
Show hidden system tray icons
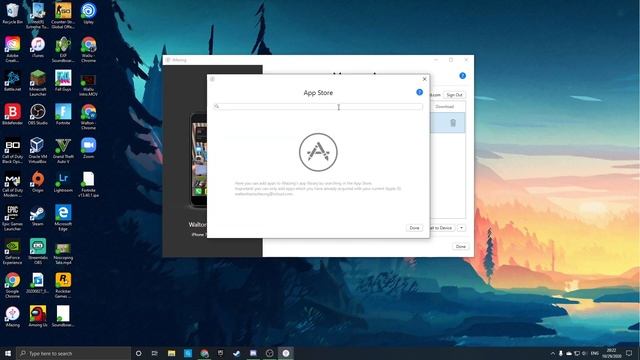tap(553, 353)
